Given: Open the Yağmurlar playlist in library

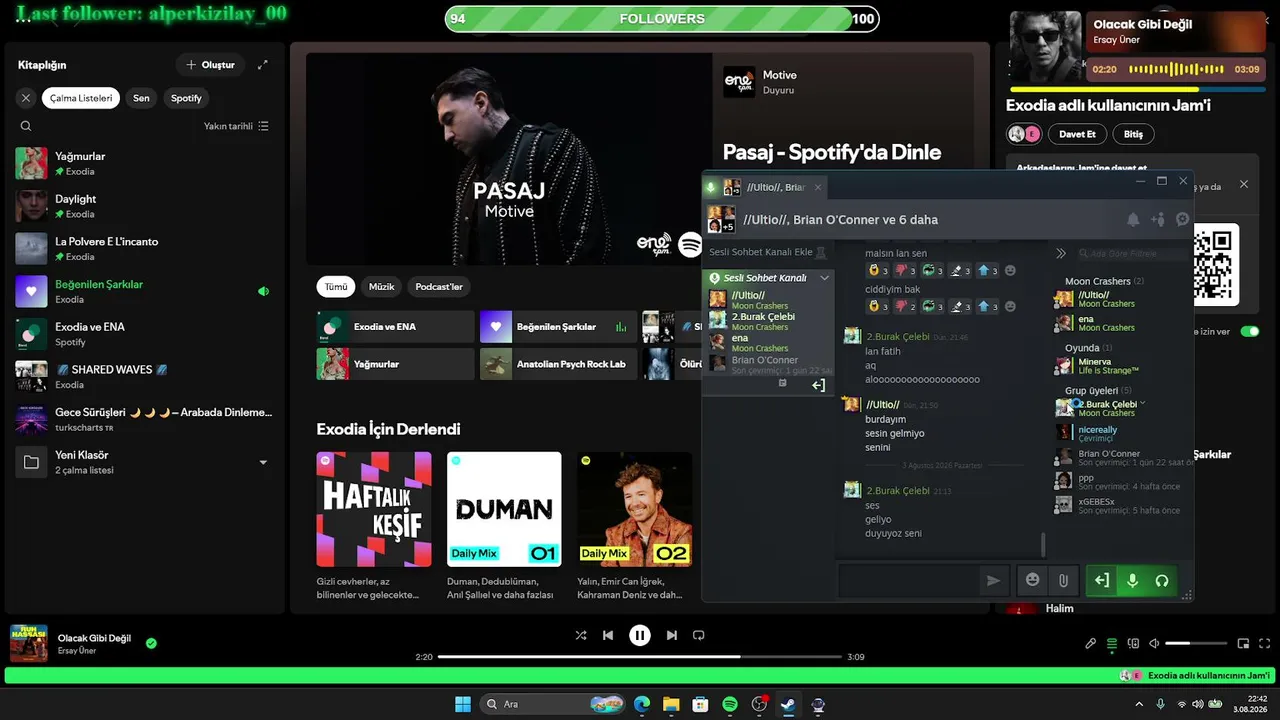Looking at the screenshot, I should pos(144,163).
